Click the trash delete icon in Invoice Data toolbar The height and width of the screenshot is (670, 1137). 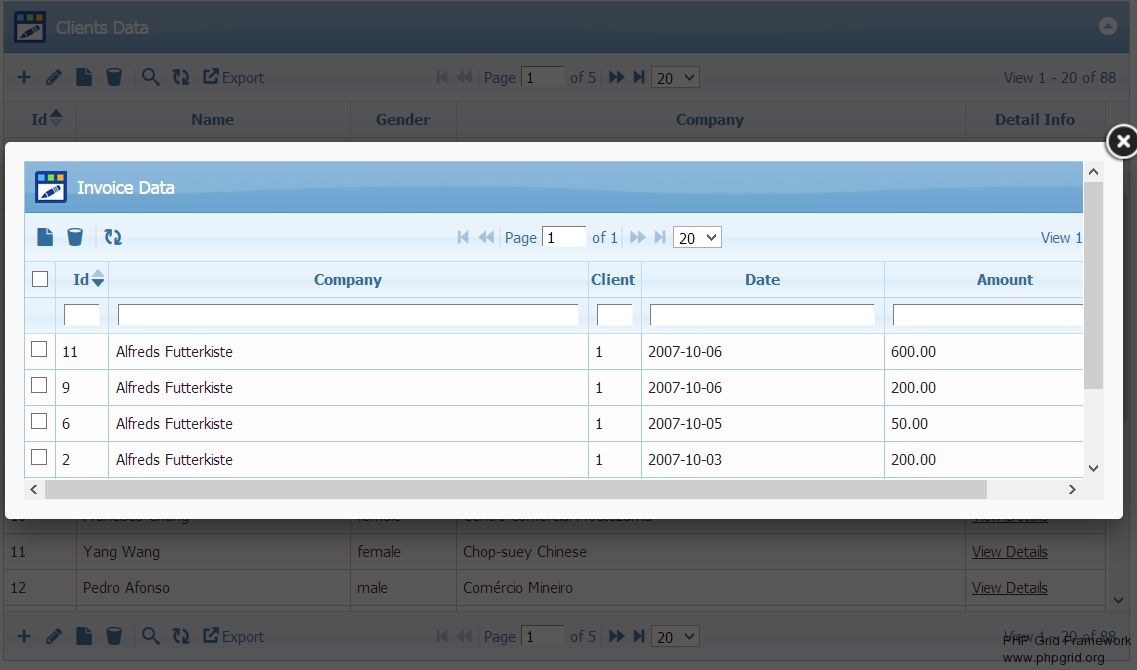pyautogui.click(x=75, y=237)
